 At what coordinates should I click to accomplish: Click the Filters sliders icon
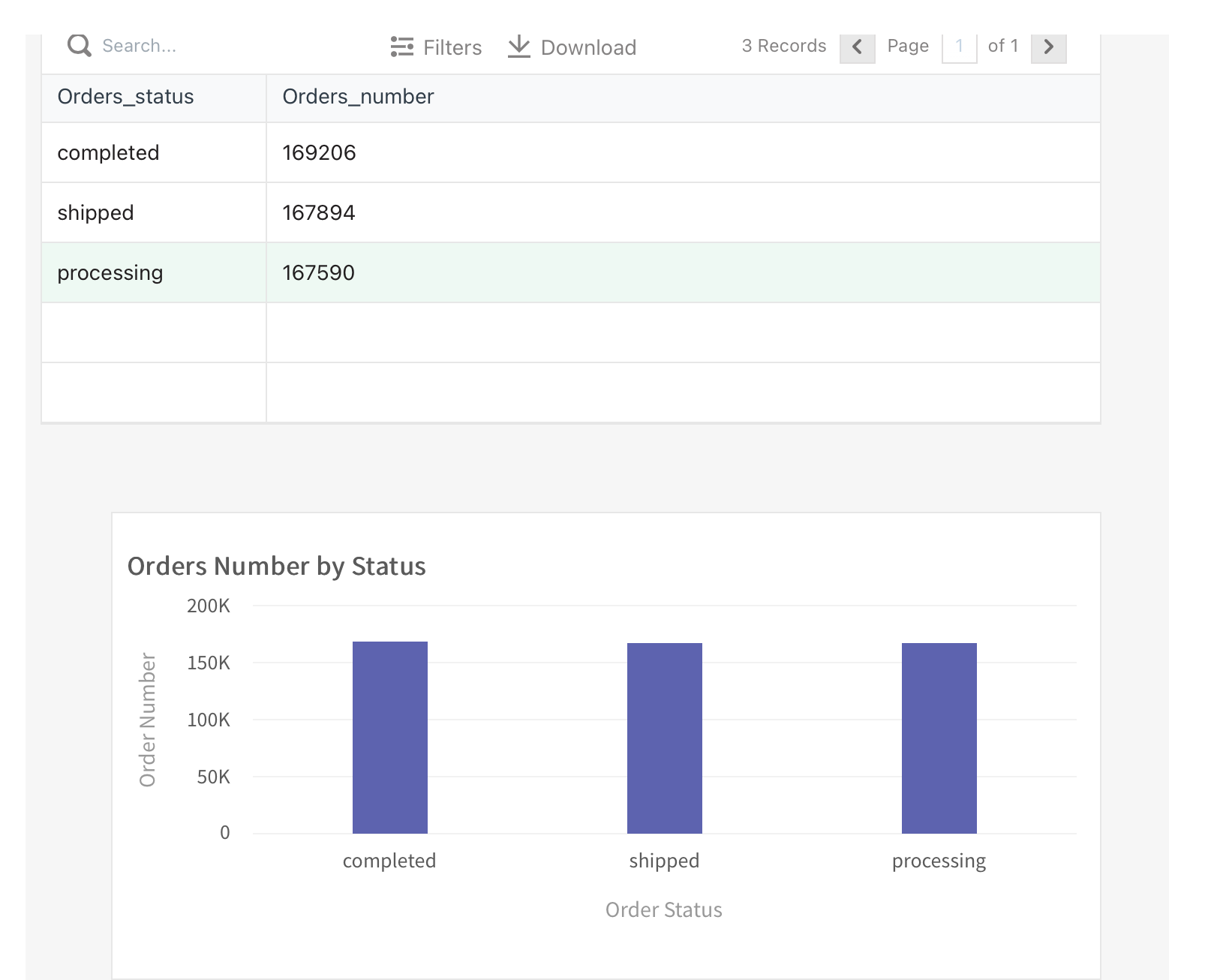click(x=401, y=47)
